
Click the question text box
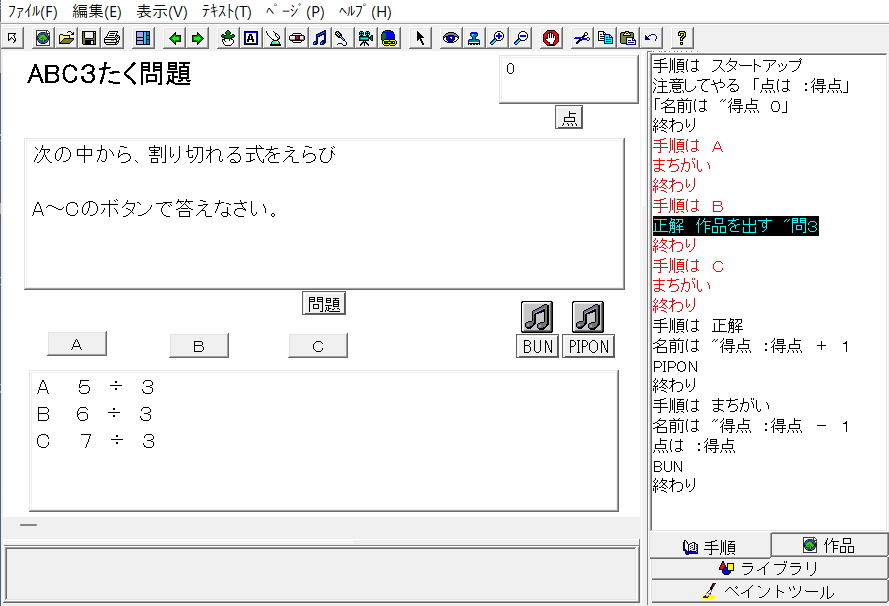(324, 214)
